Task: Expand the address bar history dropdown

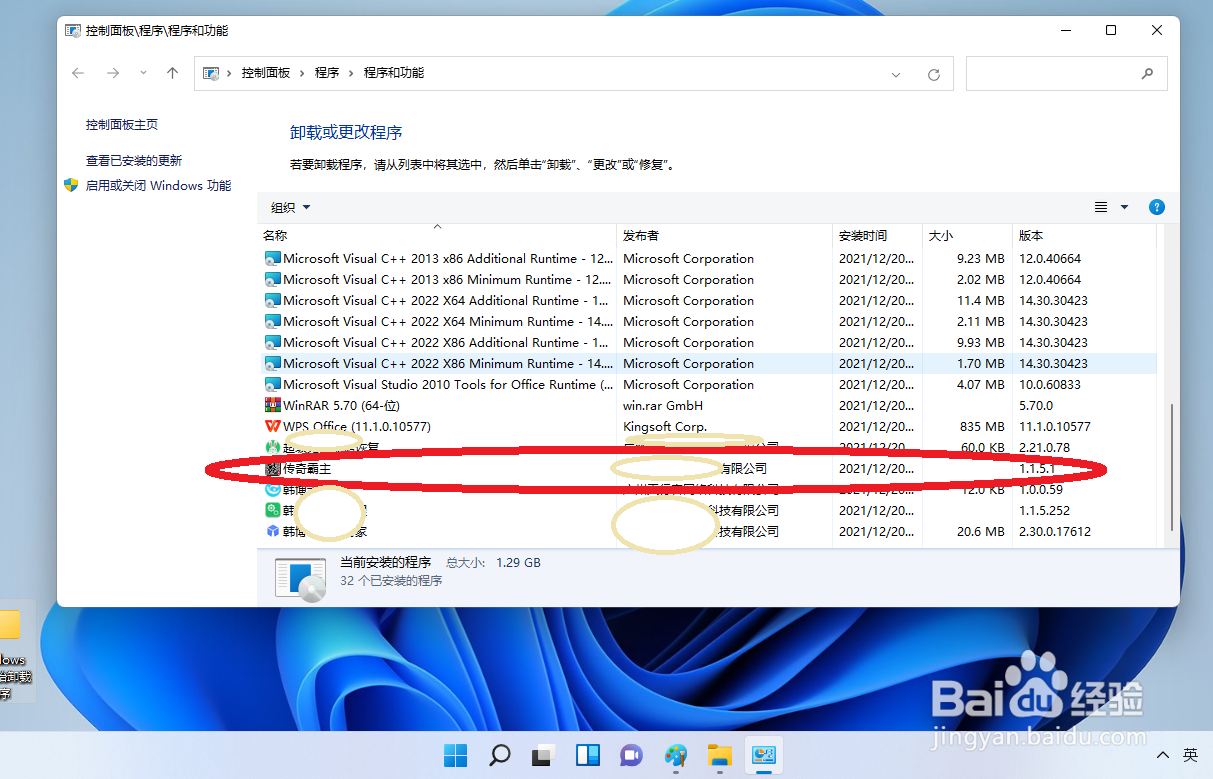Action: 897,74
